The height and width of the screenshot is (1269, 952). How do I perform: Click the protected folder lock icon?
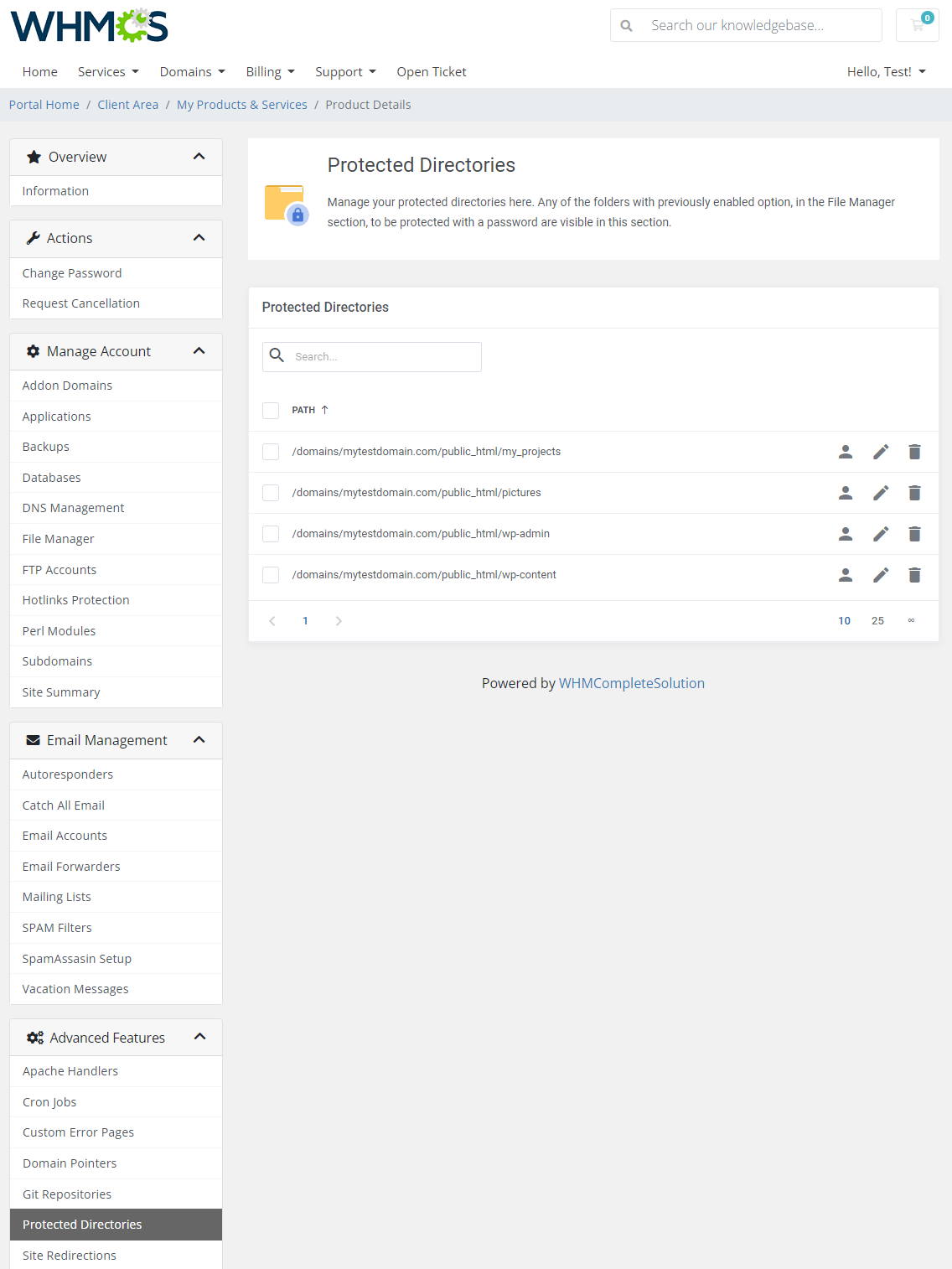(x=287, y=205)
